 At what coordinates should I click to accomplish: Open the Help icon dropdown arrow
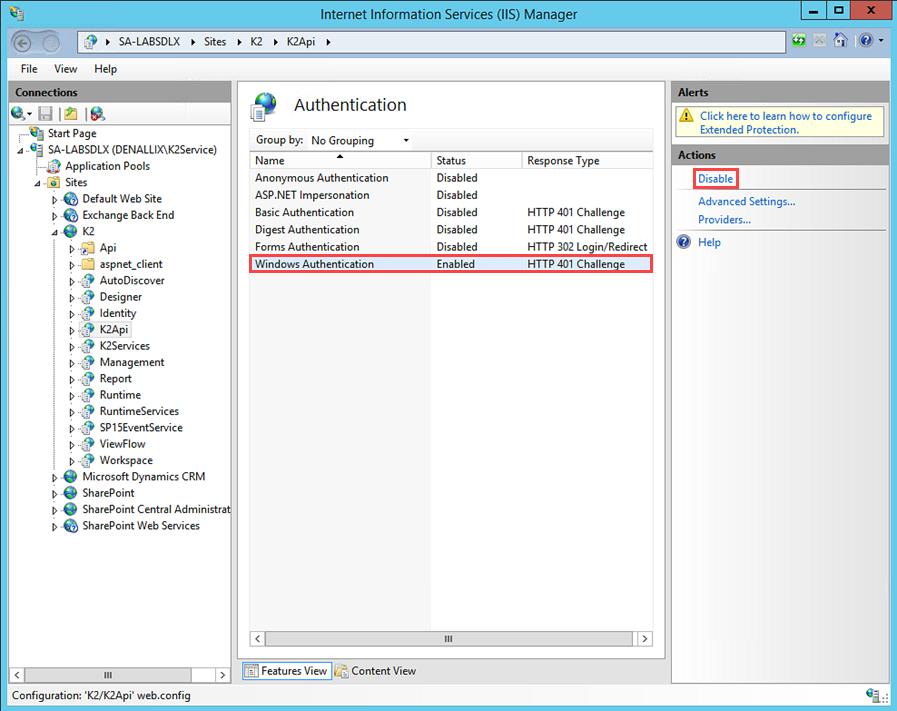pos(881,41)
